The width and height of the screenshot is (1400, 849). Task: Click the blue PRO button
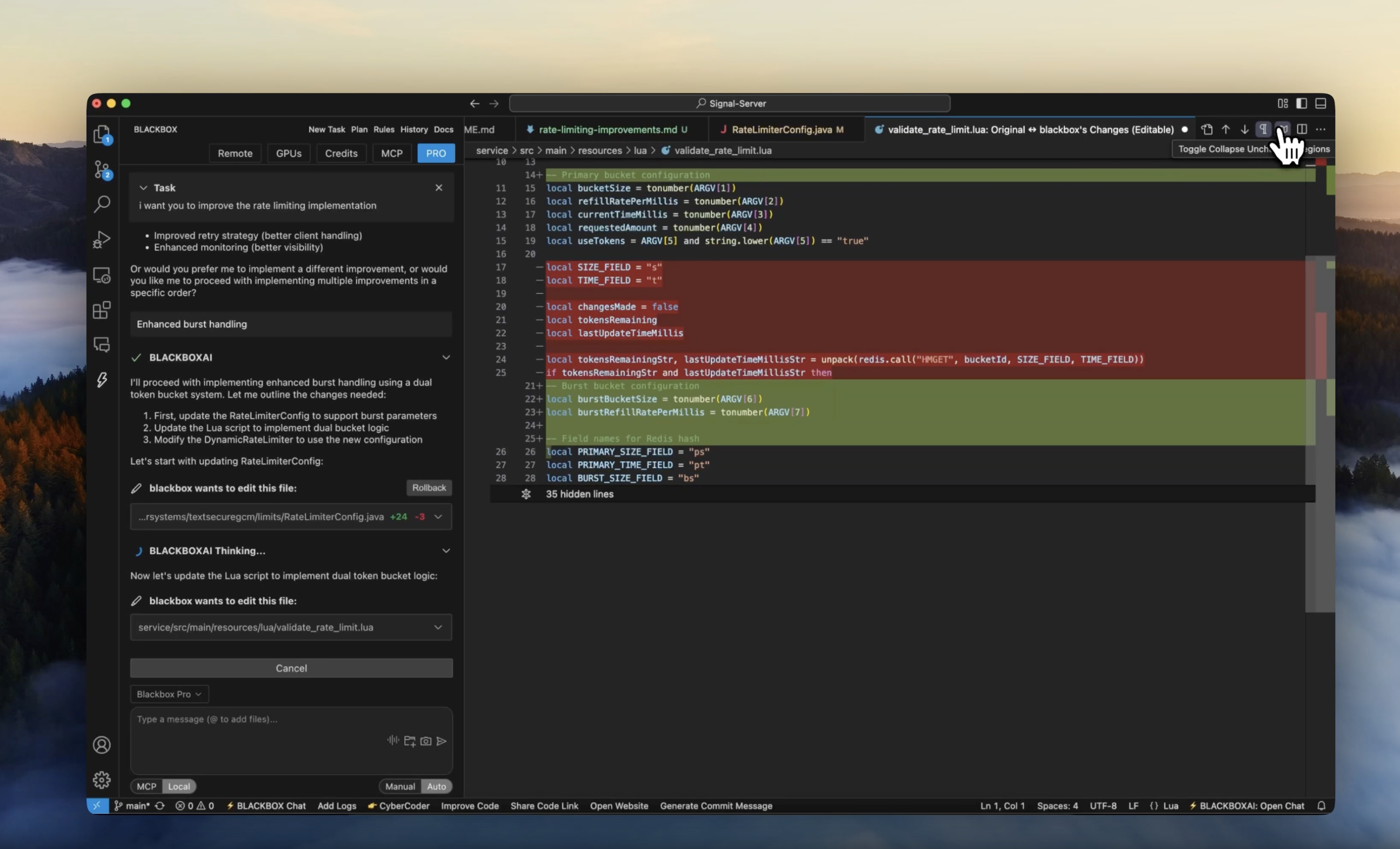tap(436, 153)
